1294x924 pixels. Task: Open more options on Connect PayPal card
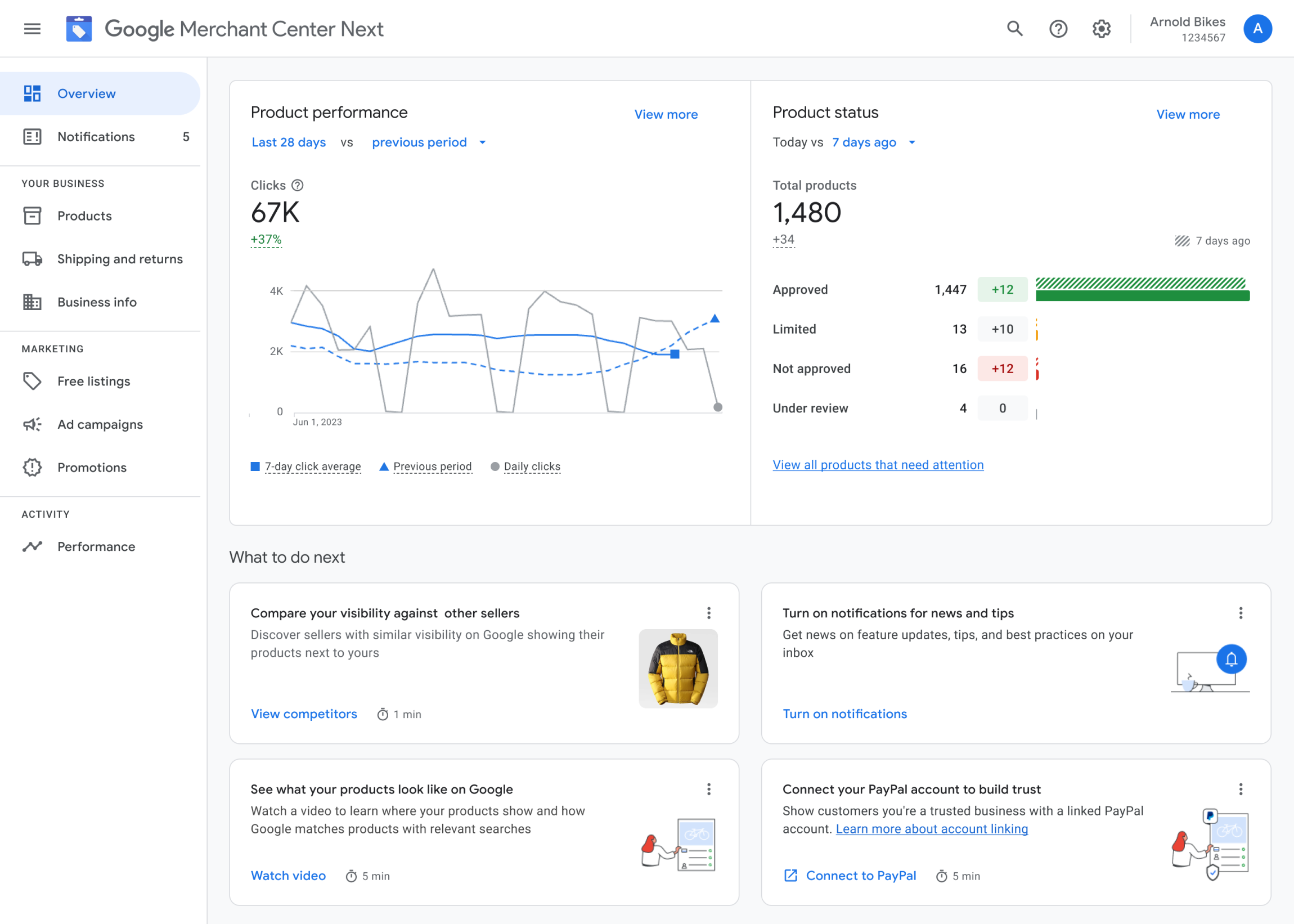click(1241, 789)
